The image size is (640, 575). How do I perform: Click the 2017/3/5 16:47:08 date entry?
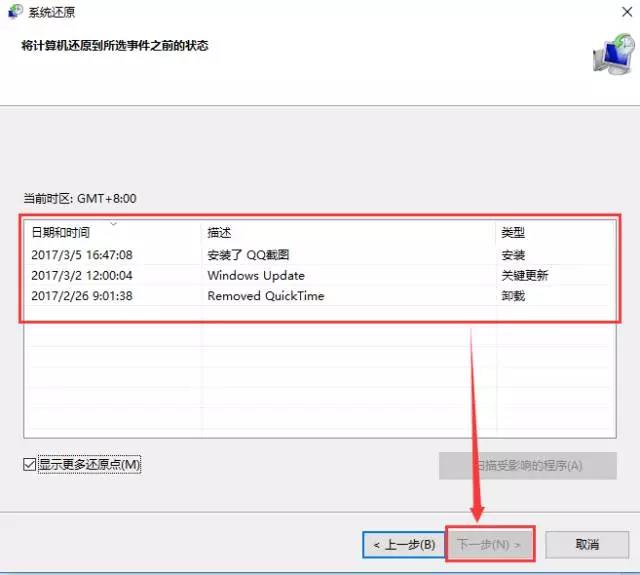pyautogui.click(x=82, y=255)
